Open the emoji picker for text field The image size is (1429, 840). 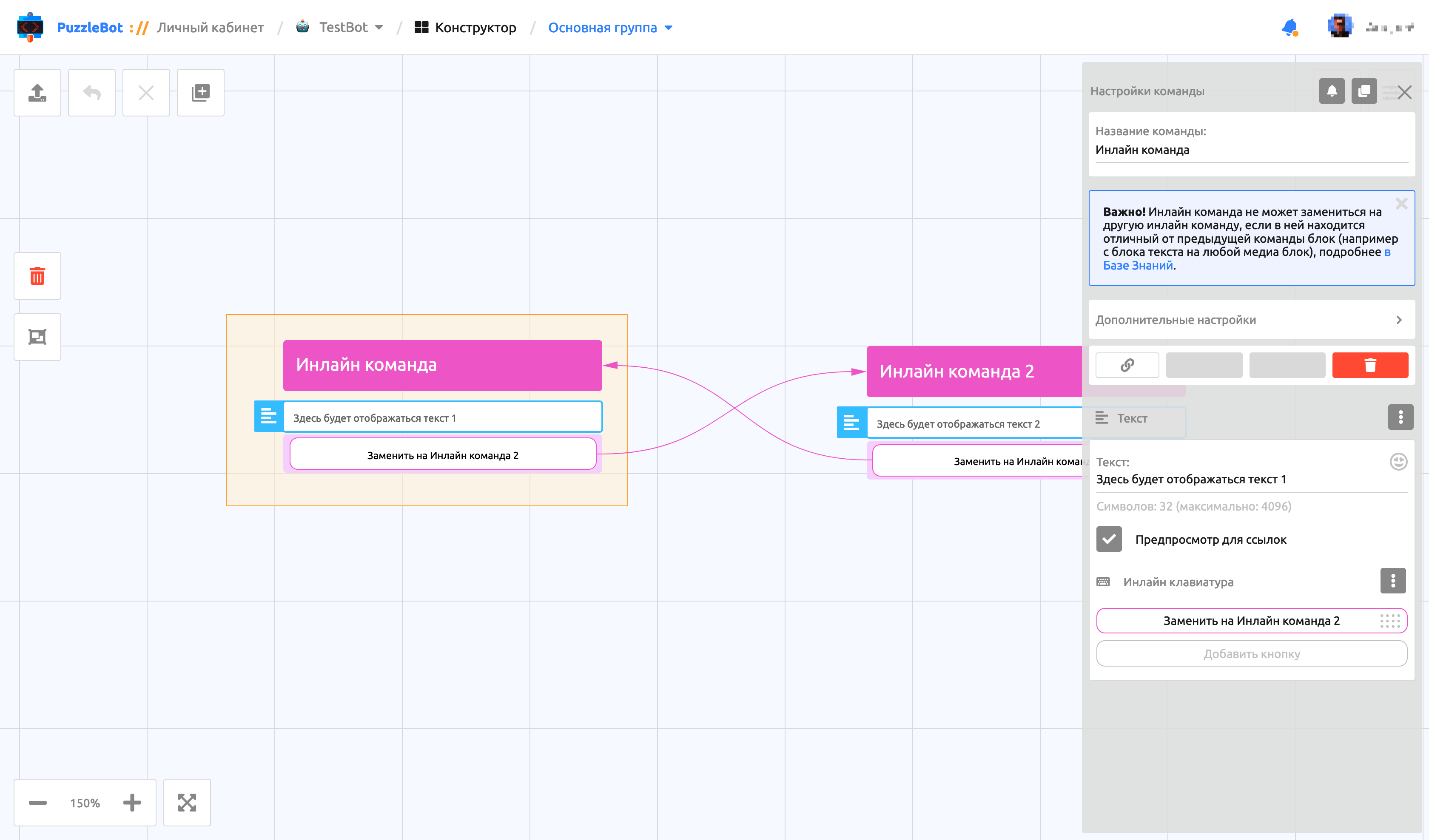(x=1398, y=462)
